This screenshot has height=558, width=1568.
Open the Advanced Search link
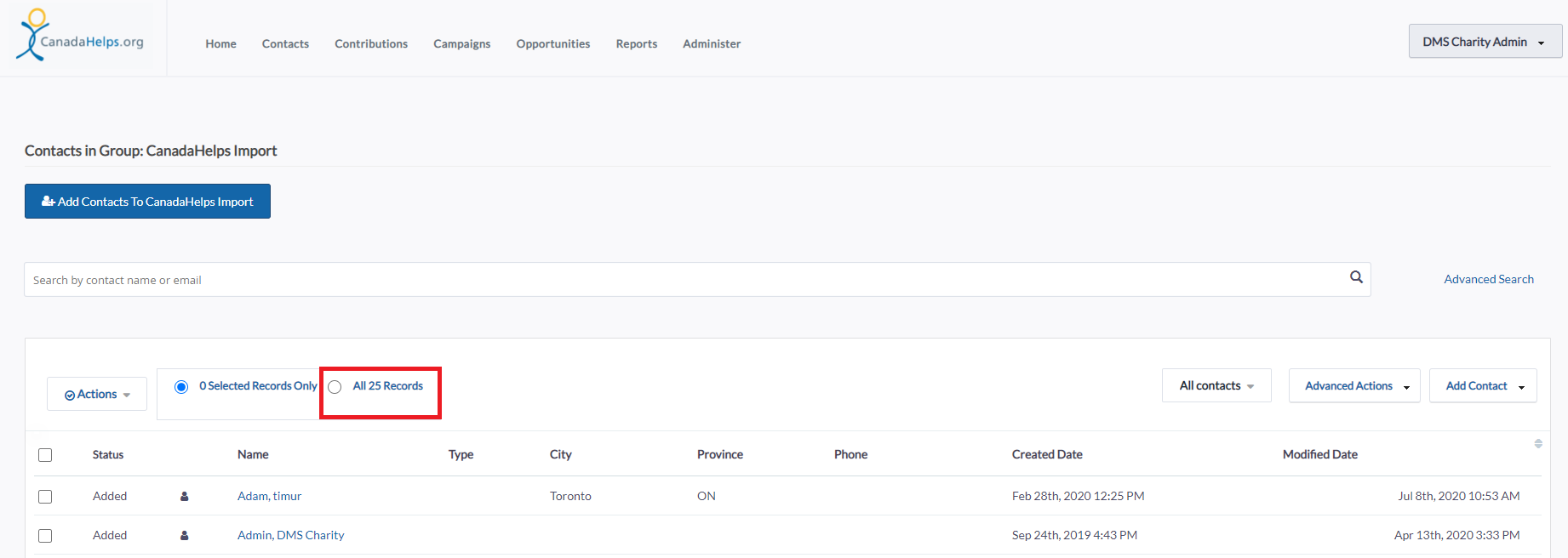point(1489,279)
